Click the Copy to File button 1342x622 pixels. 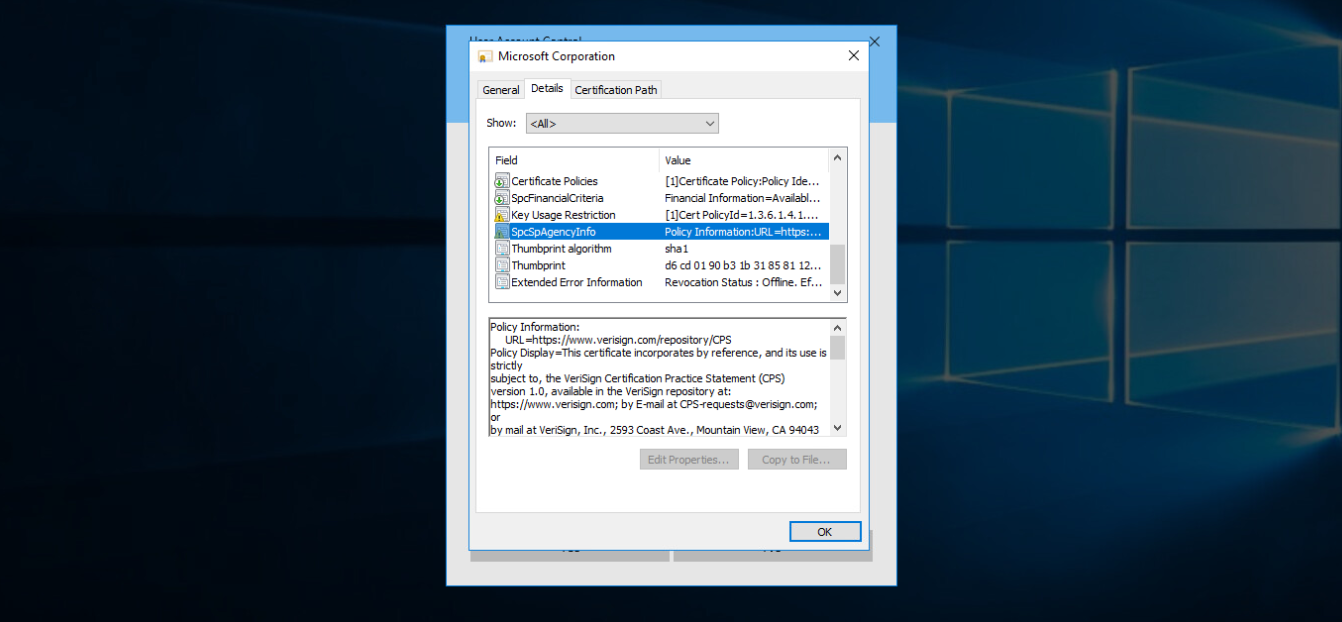[797, 460]
